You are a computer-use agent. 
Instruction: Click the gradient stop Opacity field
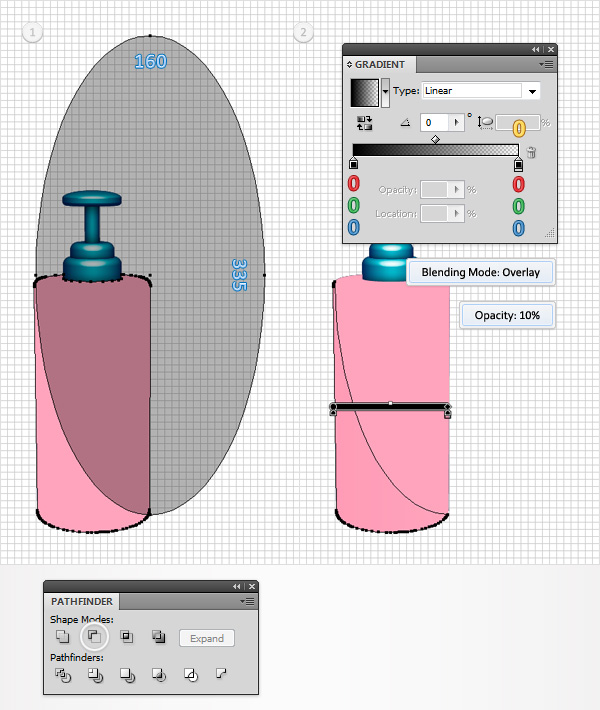(x=435, y=189)
